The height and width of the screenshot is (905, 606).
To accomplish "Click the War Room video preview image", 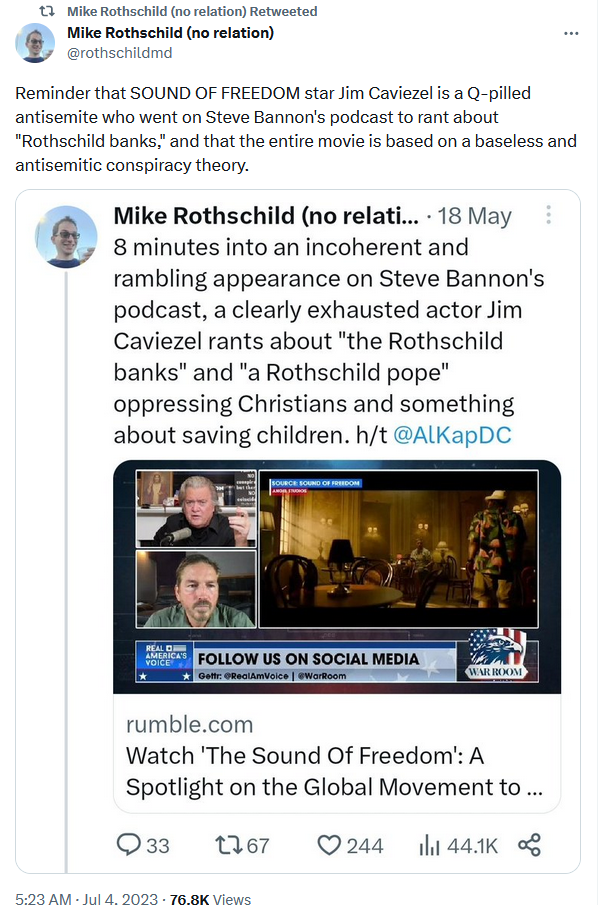I will point(336,576).
